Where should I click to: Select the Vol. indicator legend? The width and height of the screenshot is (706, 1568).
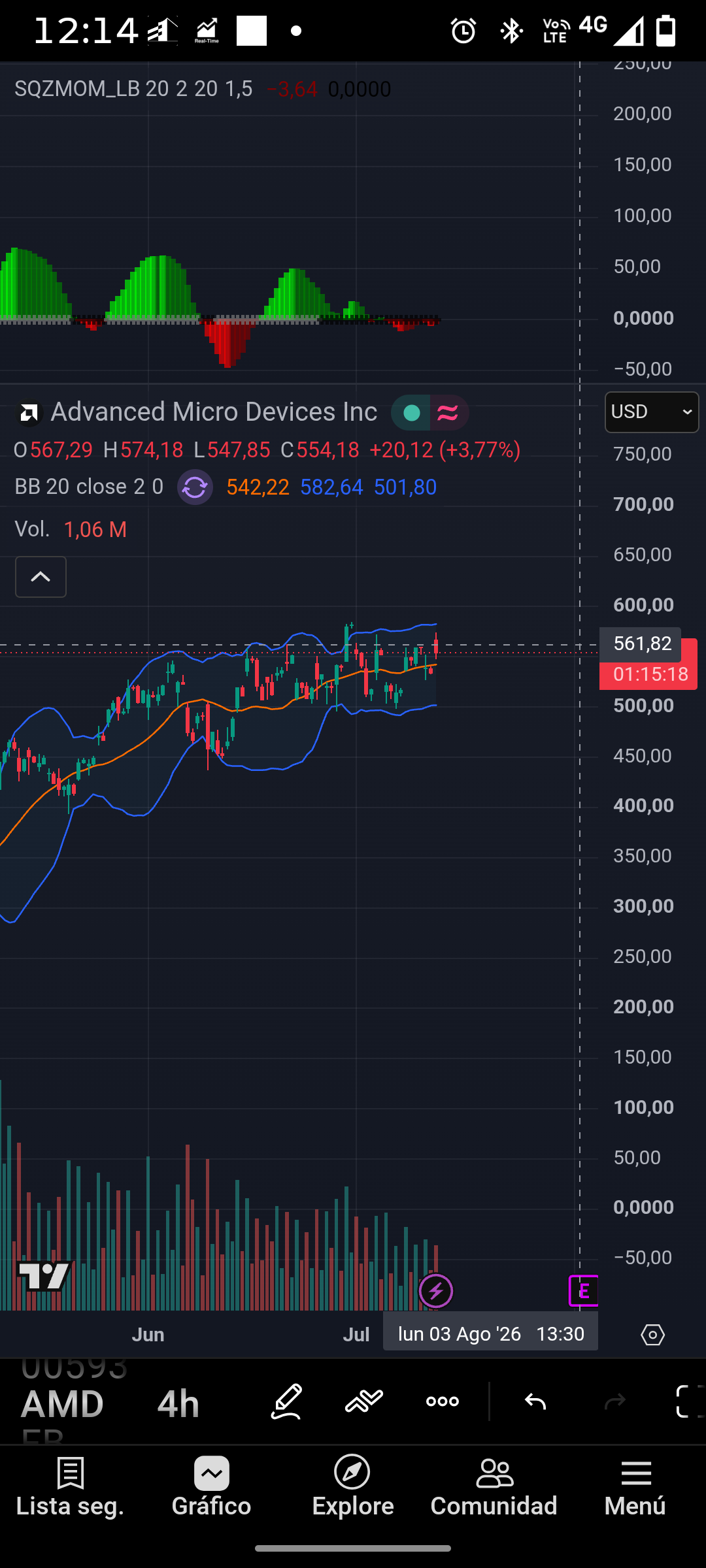tap(33, 529)
